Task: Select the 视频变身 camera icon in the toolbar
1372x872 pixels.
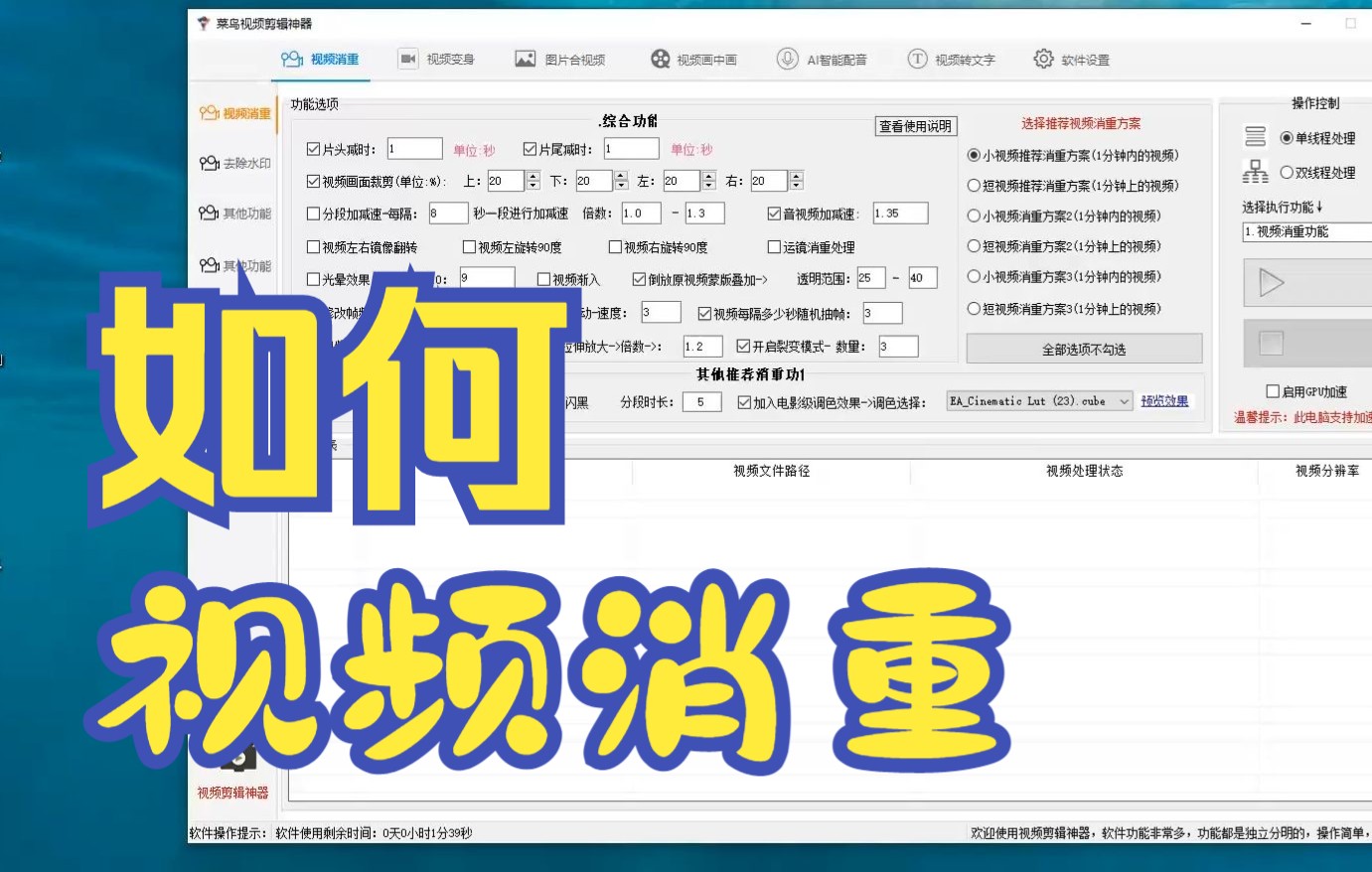Action: coord(407,59)
